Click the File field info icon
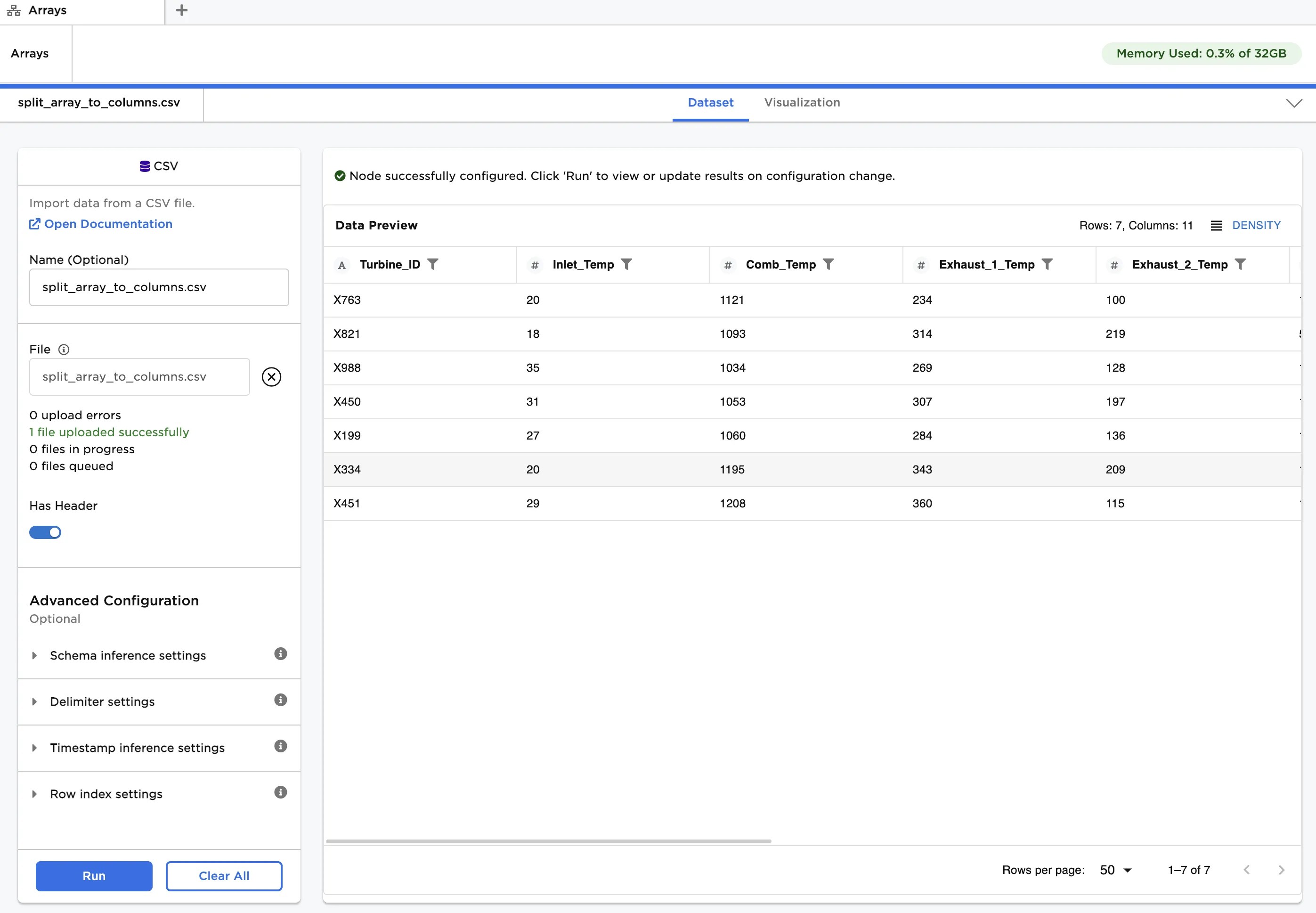 [x=64, y=350]
